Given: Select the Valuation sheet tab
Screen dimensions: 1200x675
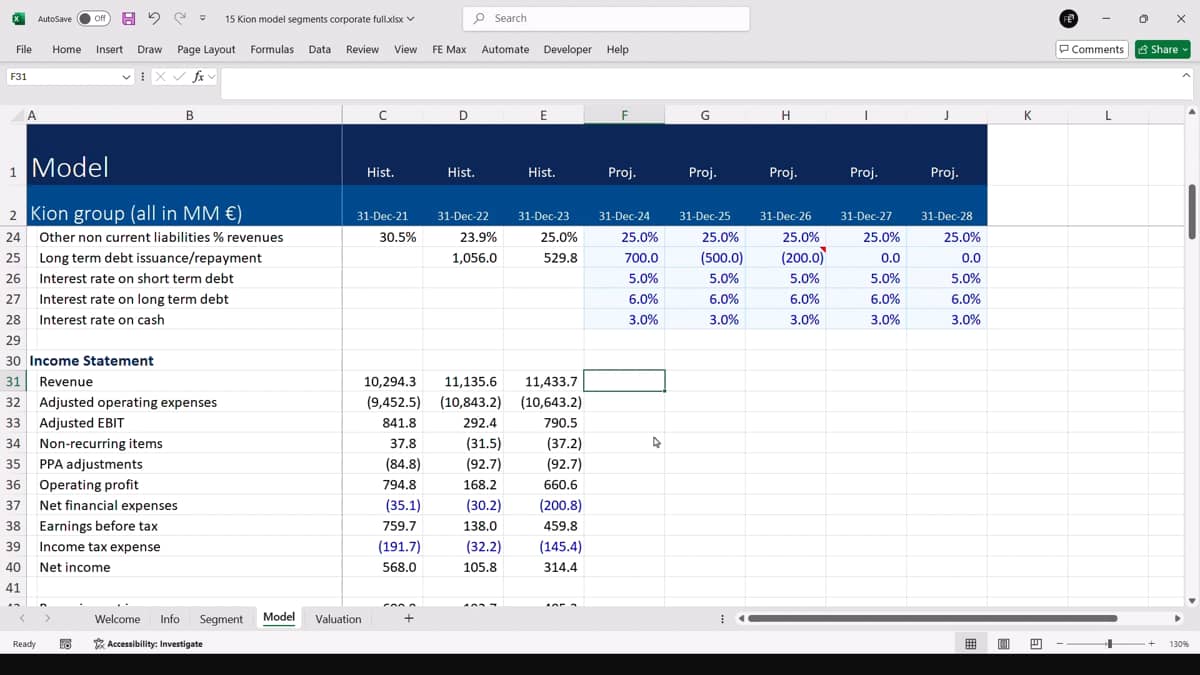Looking at the screenshot, I should point(338,619).
